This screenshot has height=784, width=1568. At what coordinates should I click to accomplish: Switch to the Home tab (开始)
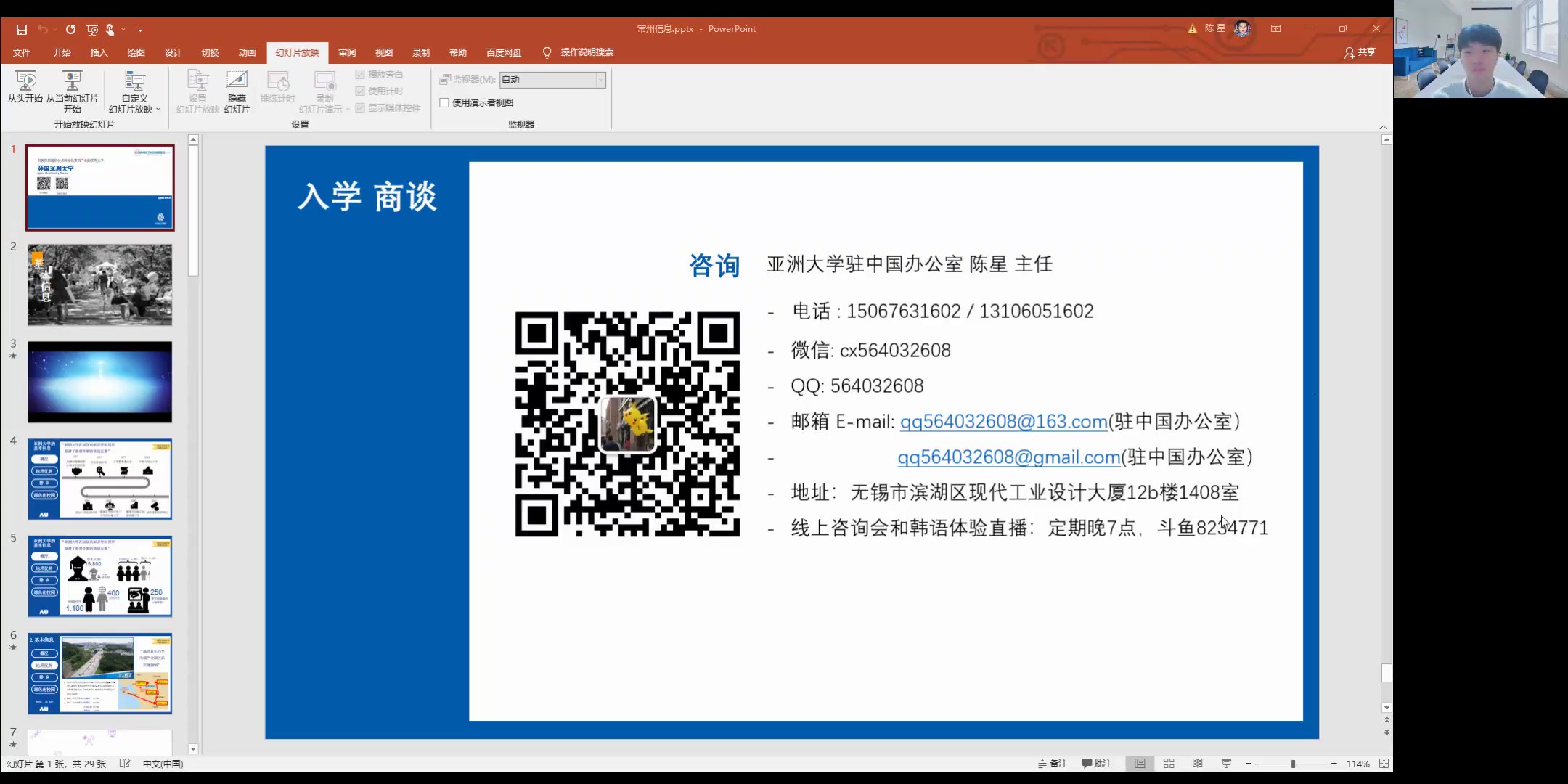coord(62,52)
